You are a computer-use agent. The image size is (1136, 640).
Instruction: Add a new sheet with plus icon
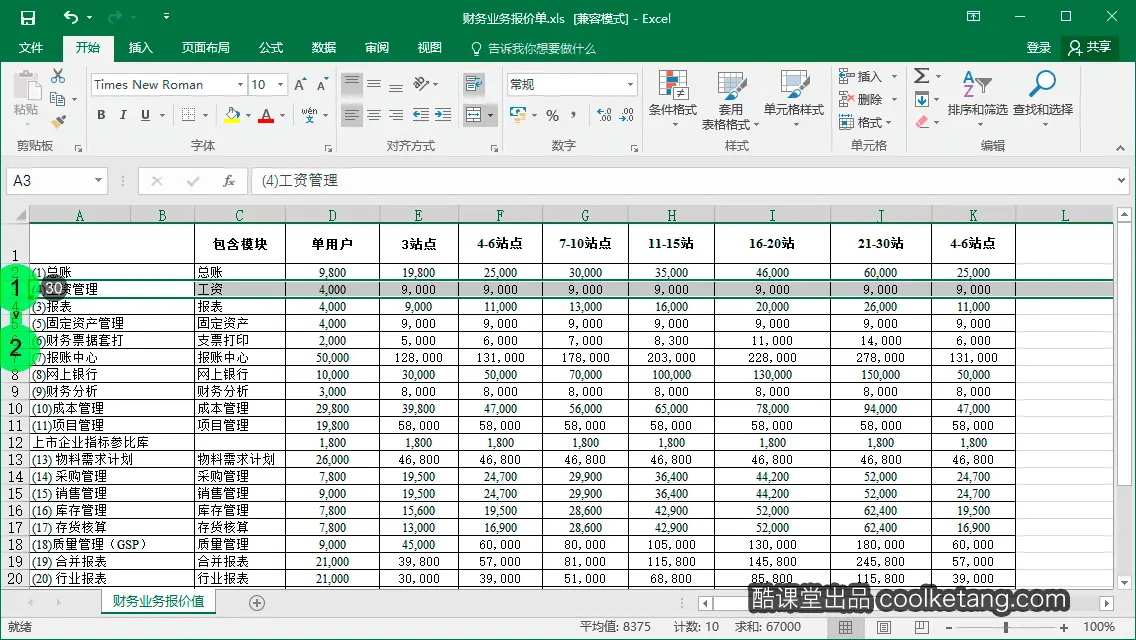pyautogui.click(x=256, y=603)
